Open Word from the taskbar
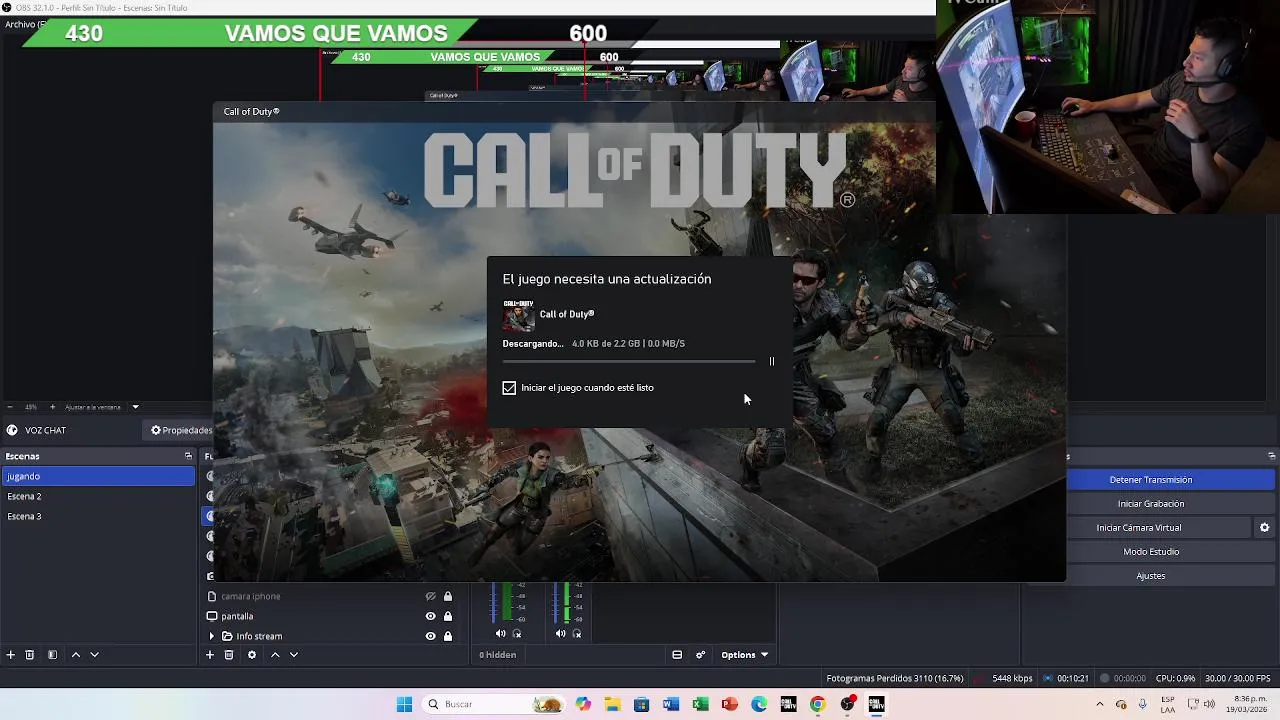Image resolution: width=1280 pixels, height=720 pixels. click(x=671, y=704)
